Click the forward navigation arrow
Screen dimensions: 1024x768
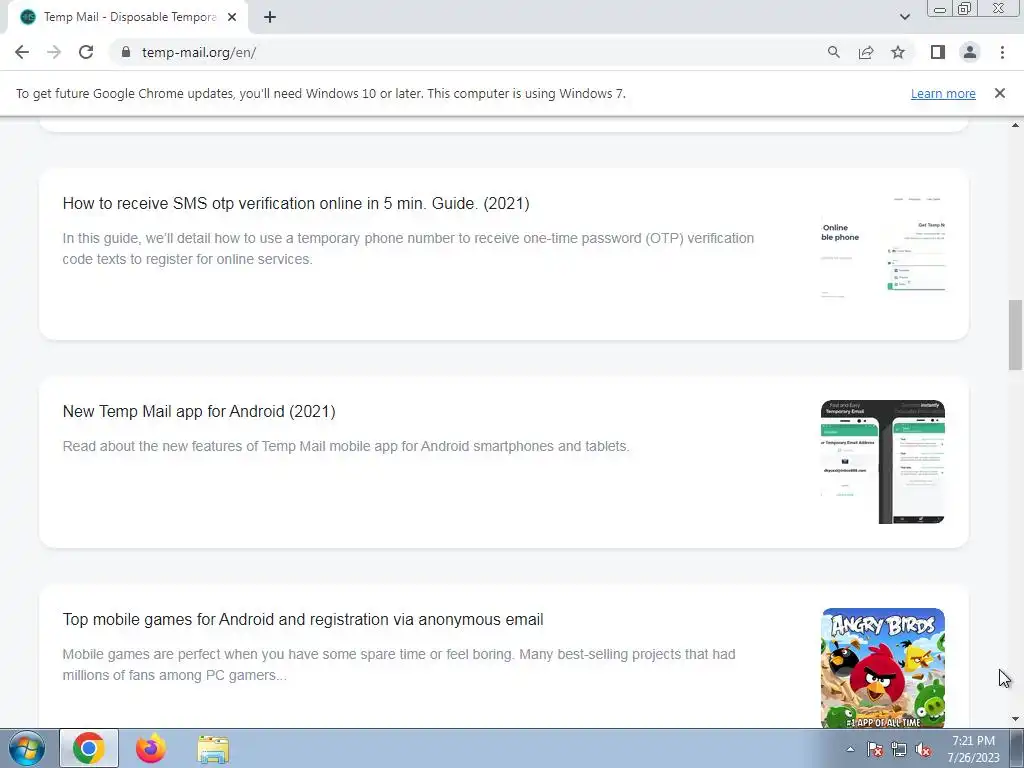[54, 52]
